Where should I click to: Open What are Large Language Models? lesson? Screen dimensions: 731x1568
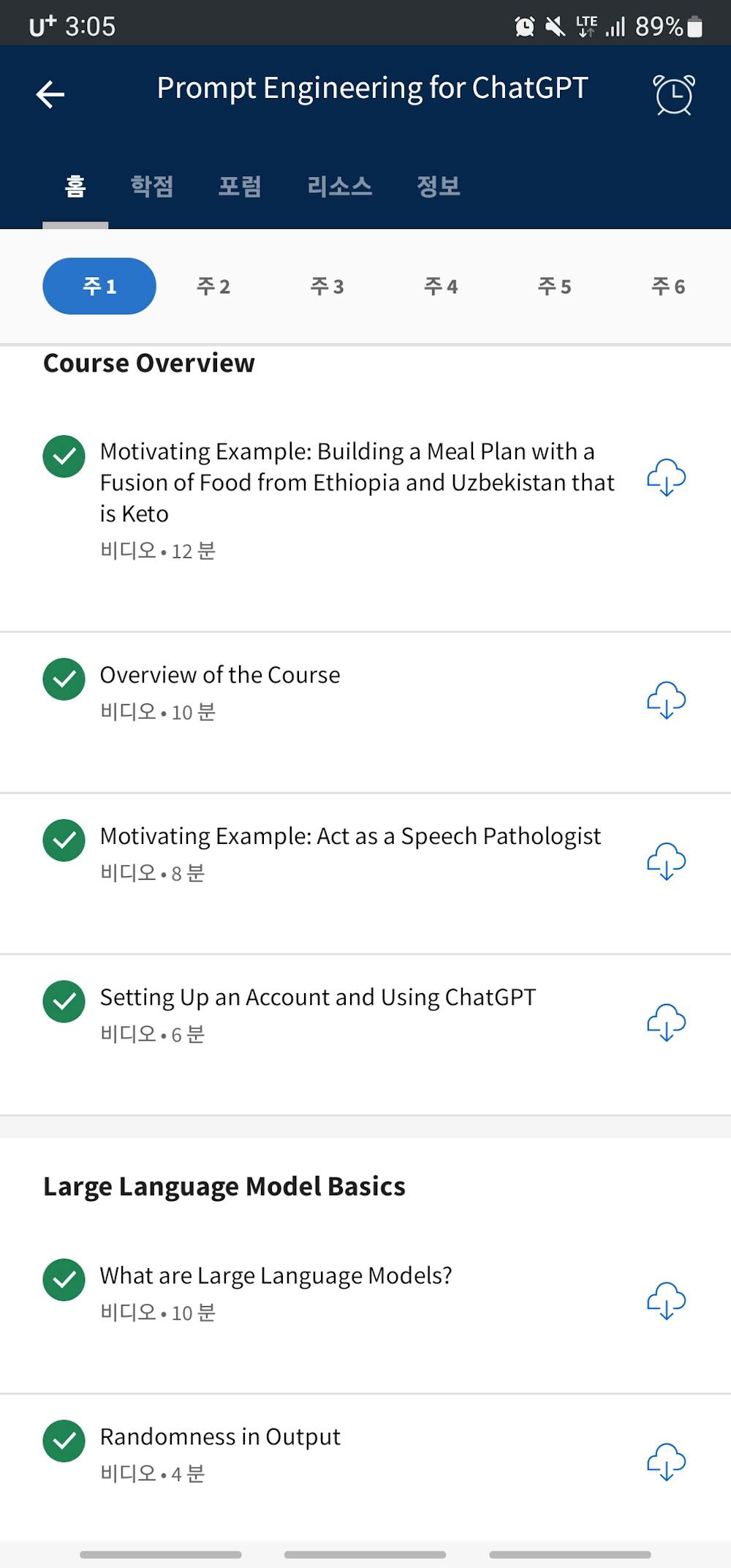(x=276, y=1276)
